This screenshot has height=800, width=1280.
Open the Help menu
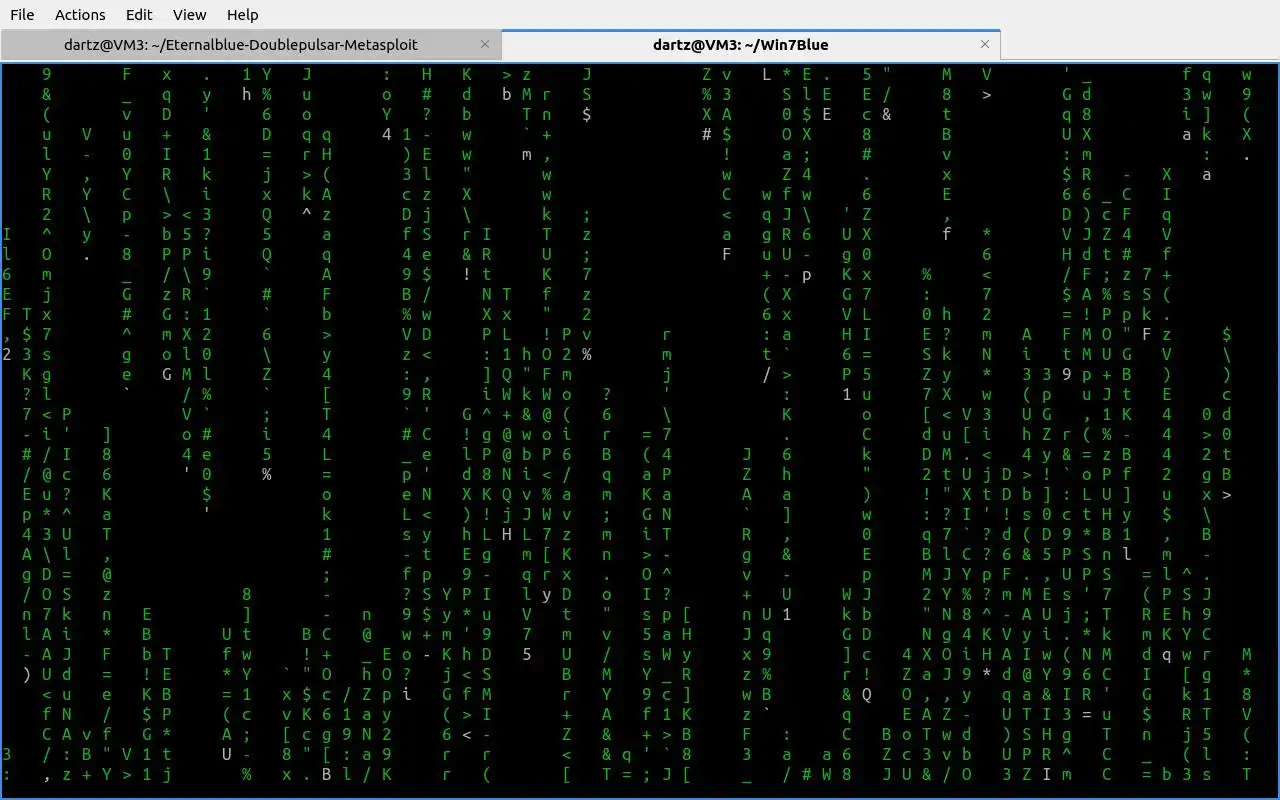(x=242, y=15)
